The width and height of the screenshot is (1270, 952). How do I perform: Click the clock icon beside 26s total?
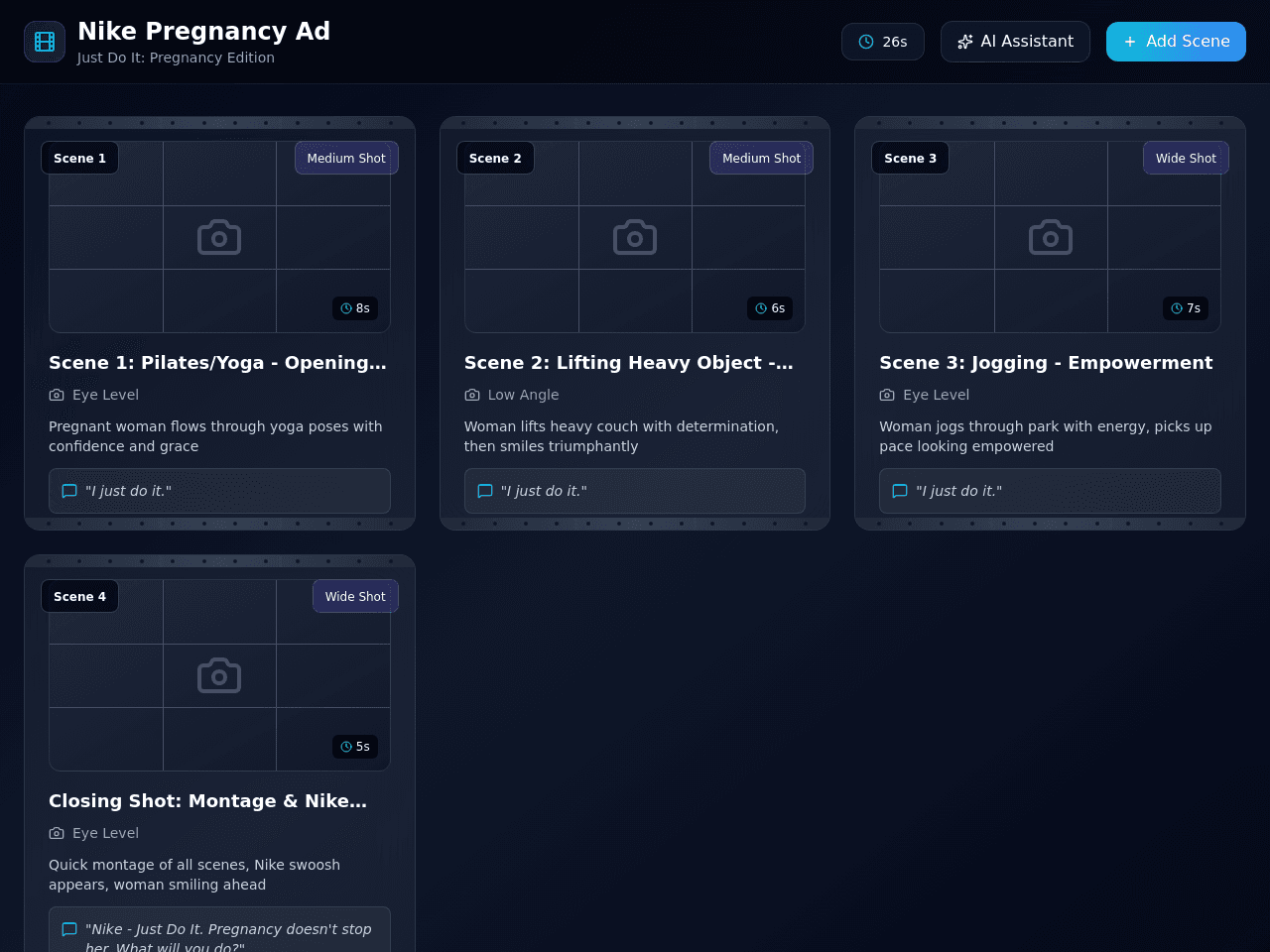[x=866, y=42]
